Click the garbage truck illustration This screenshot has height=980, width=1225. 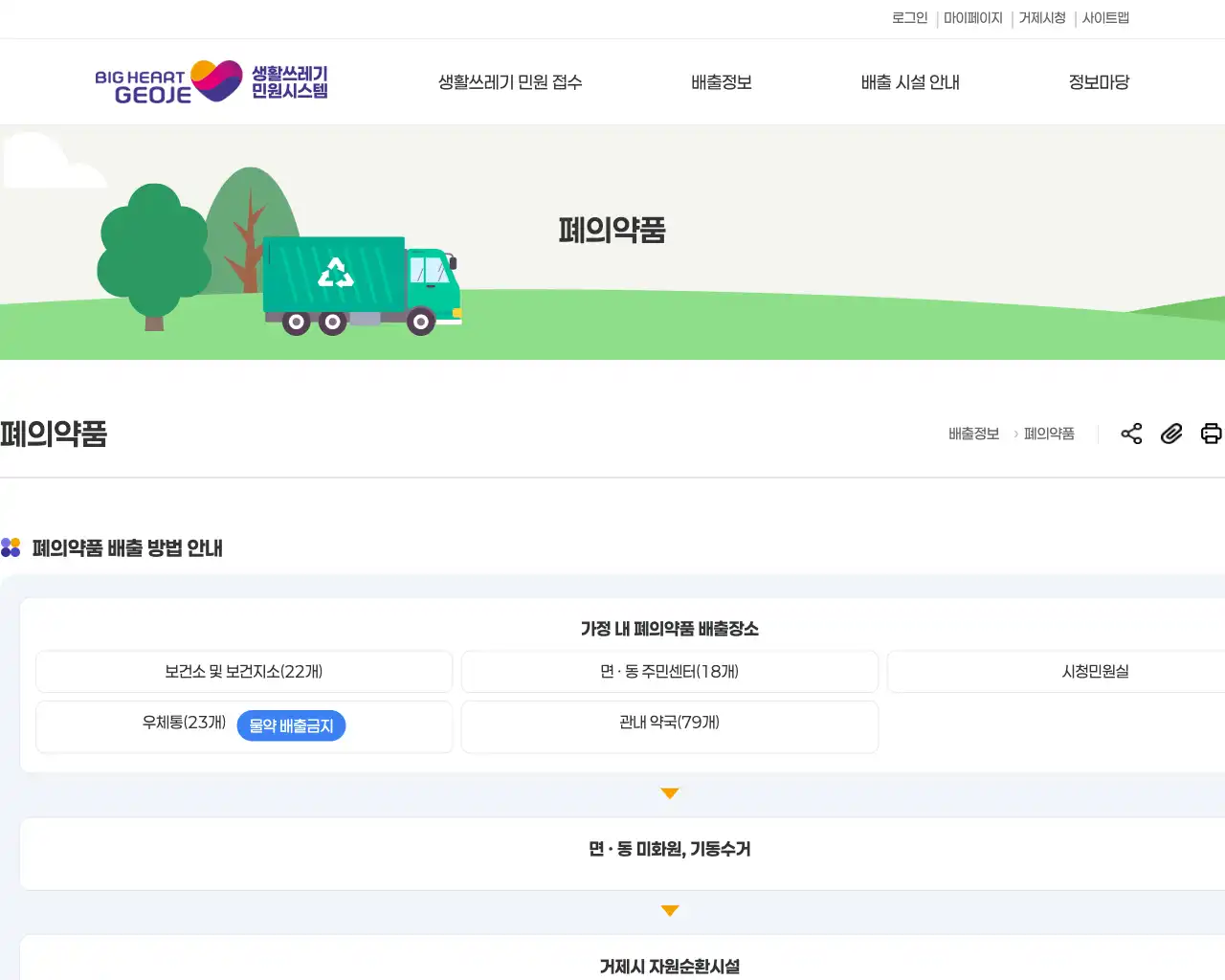tap(362, 285)
